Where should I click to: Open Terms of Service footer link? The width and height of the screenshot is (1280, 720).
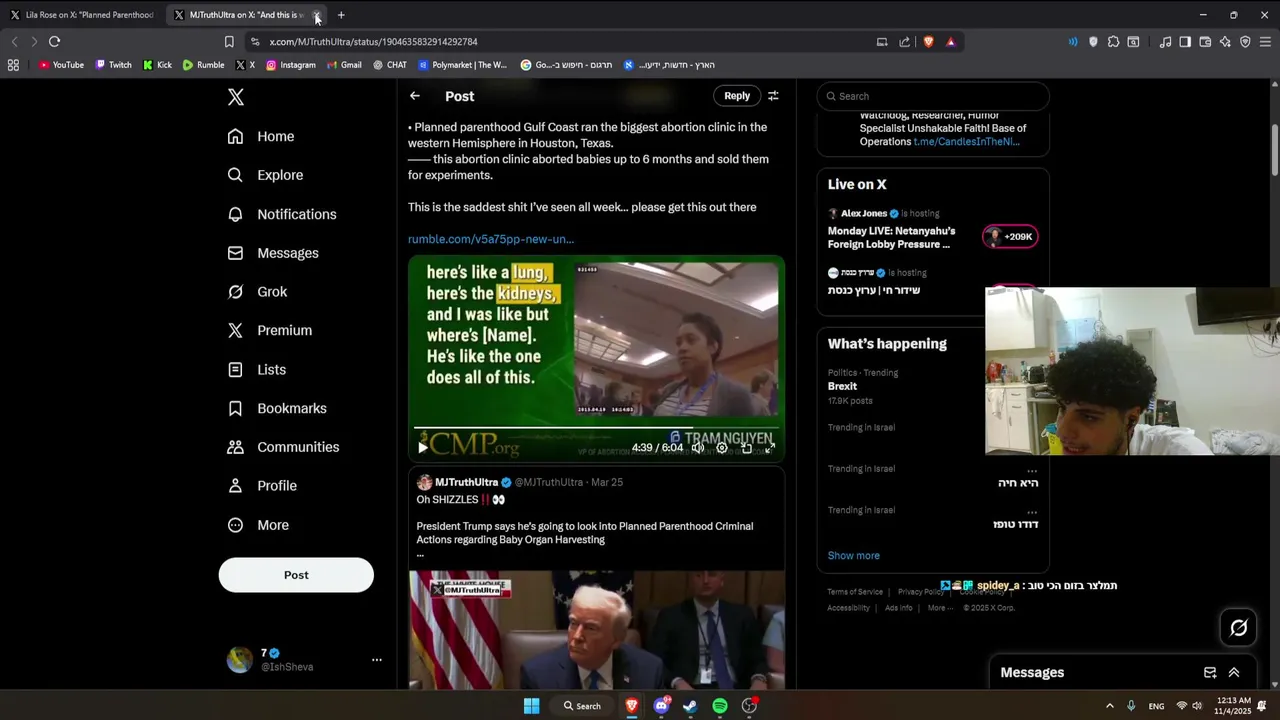(855, 592)
